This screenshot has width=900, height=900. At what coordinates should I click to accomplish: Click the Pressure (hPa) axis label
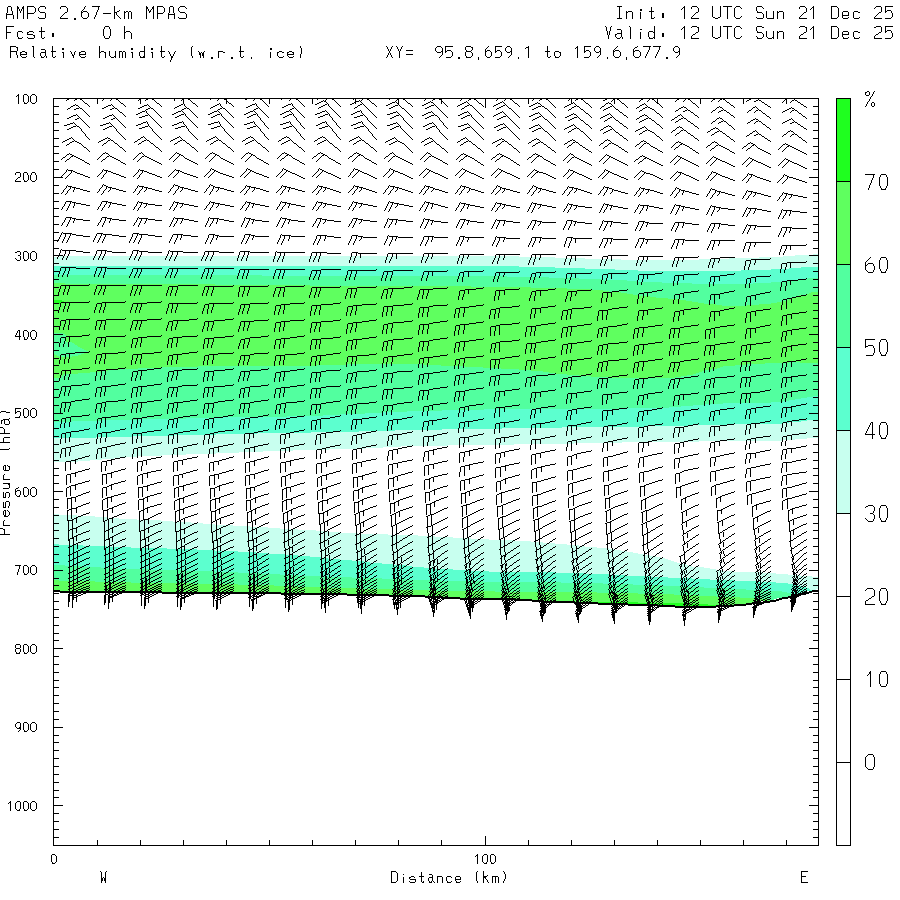pyautogui.click(x=7, y=470)
